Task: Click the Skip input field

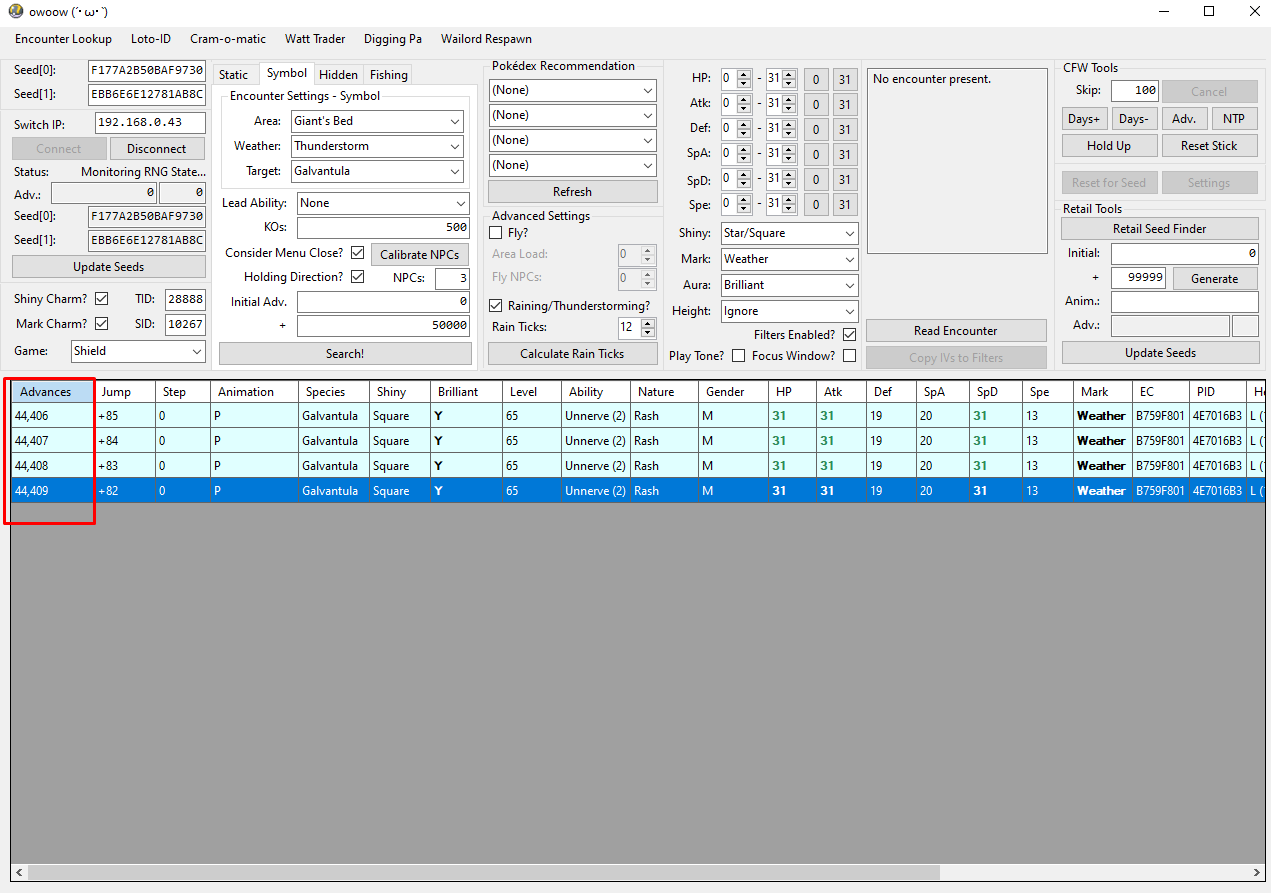Action: click(x=1134, y=91)
